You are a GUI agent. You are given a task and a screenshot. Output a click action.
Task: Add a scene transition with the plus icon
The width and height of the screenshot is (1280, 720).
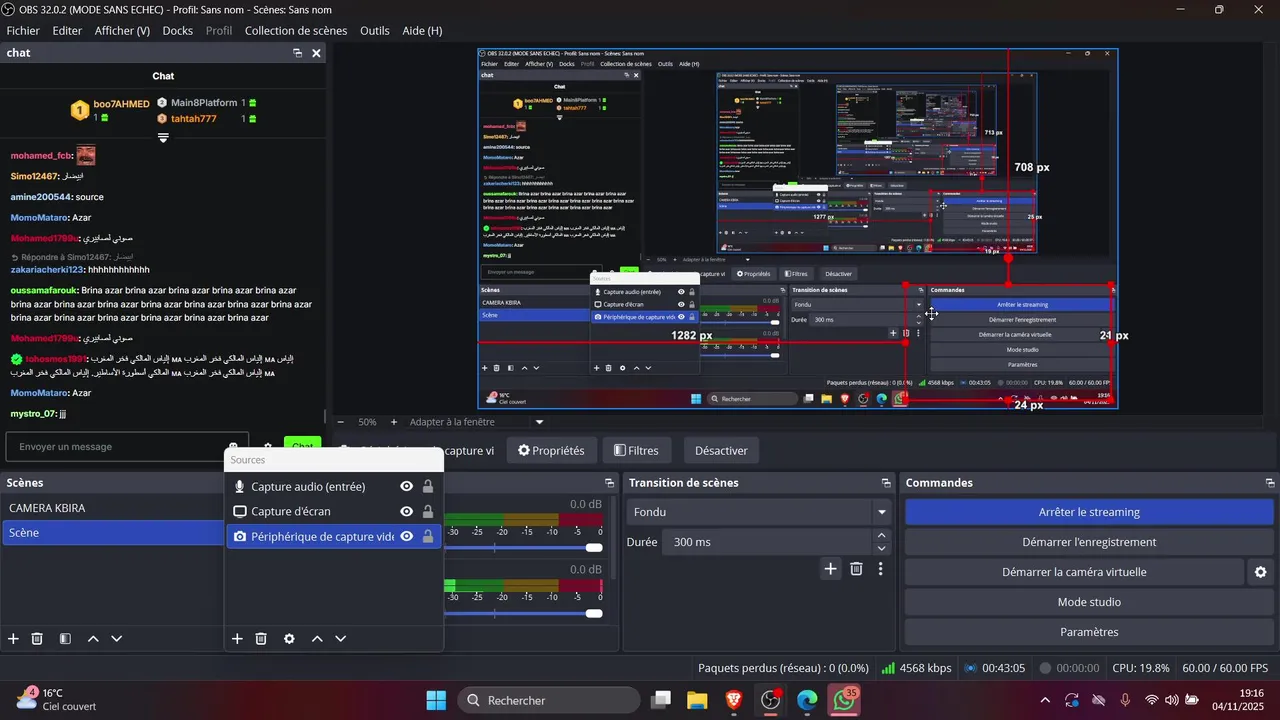tap(830, 569)
